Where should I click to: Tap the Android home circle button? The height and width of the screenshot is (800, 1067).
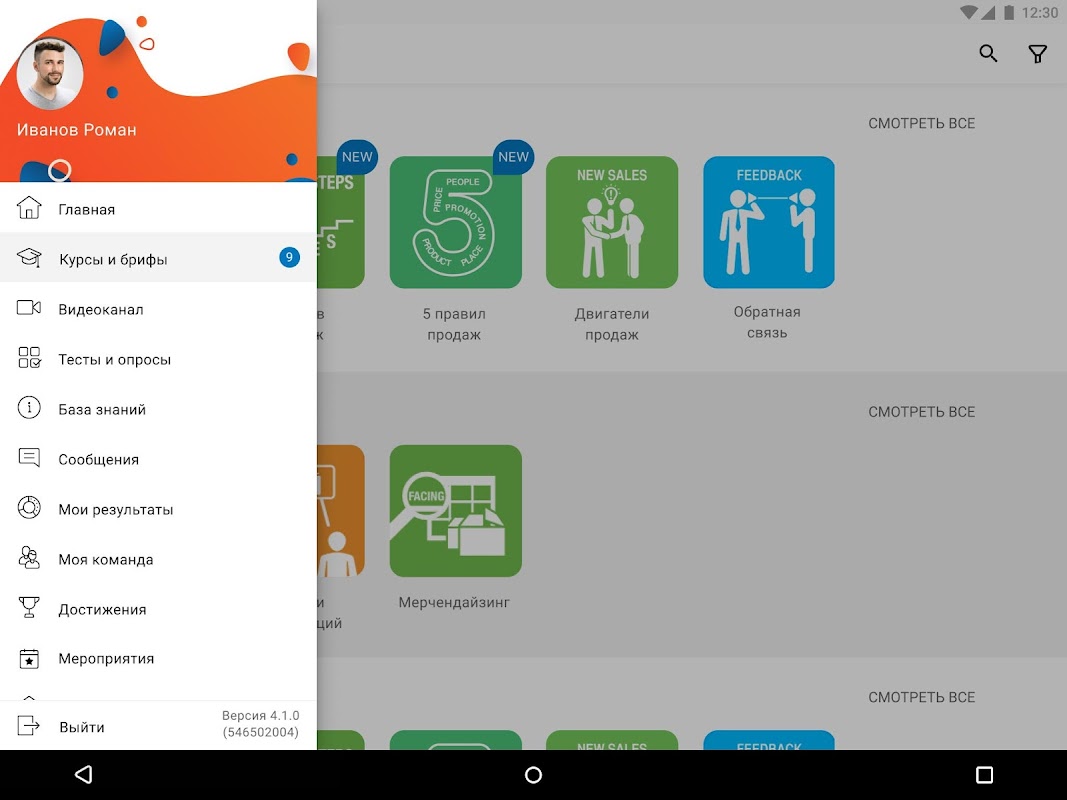(534, 775)
